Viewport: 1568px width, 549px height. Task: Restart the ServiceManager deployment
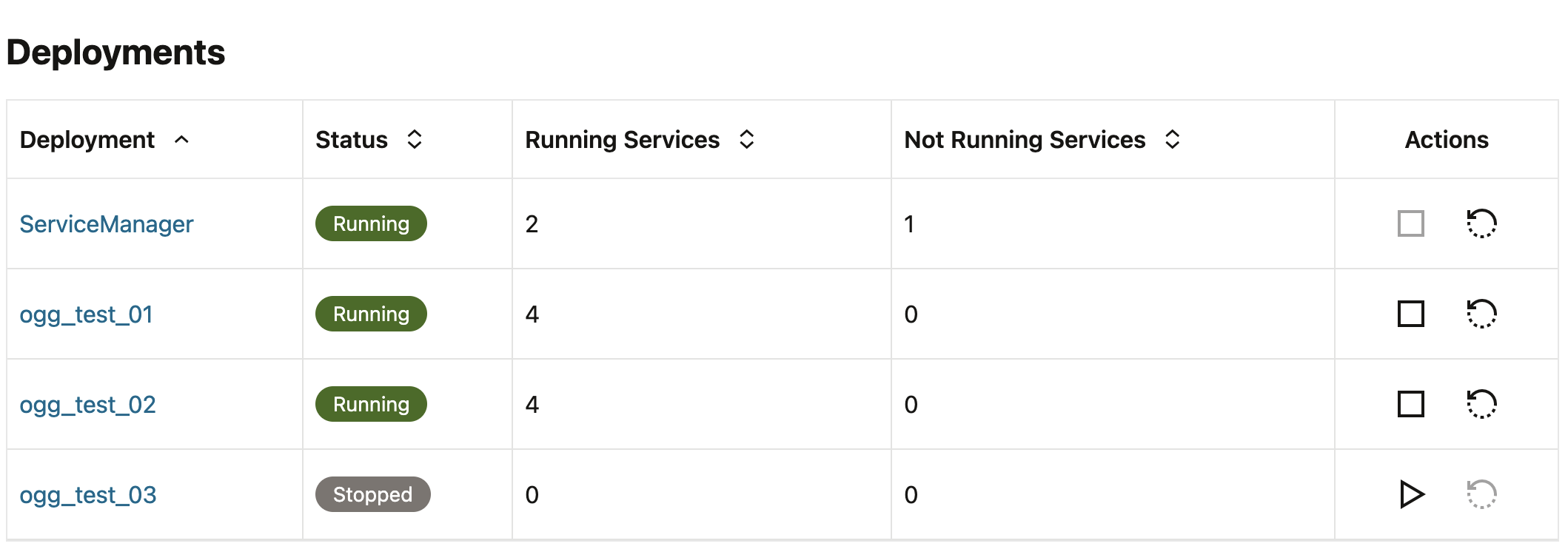1481,223
